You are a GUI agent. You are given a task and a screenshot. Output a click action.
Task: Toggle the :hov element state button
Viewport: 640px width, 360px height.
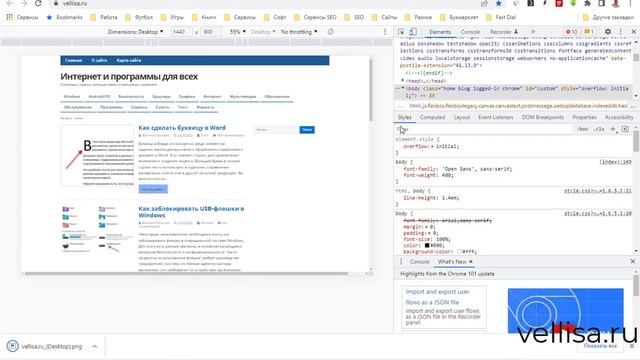click(x=582, y=129)
